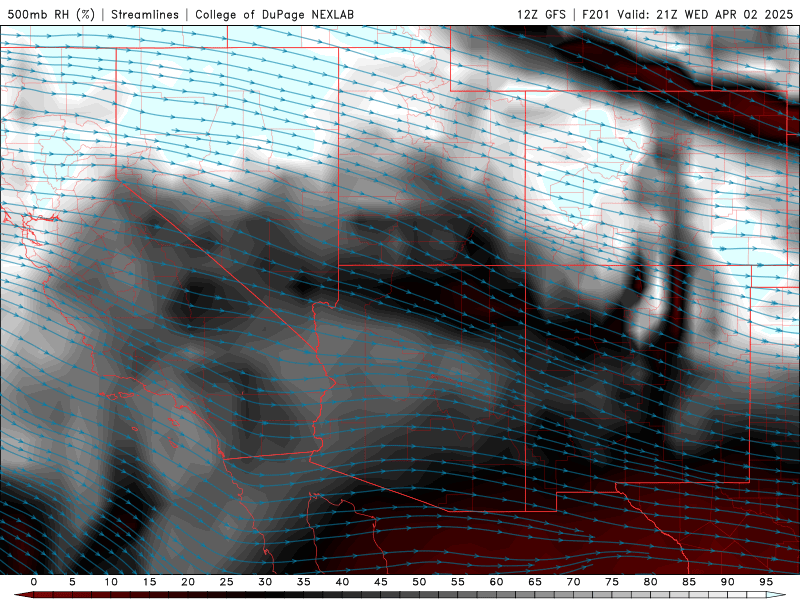Click the '25' tick label on legend

(x=227, y=582)
